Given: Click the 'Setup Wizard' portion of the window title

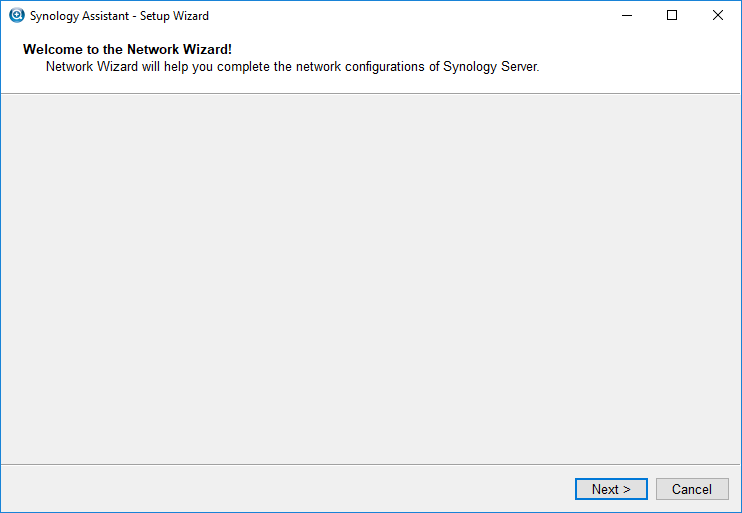Looking at the screenshot, I should coord(174,16).
